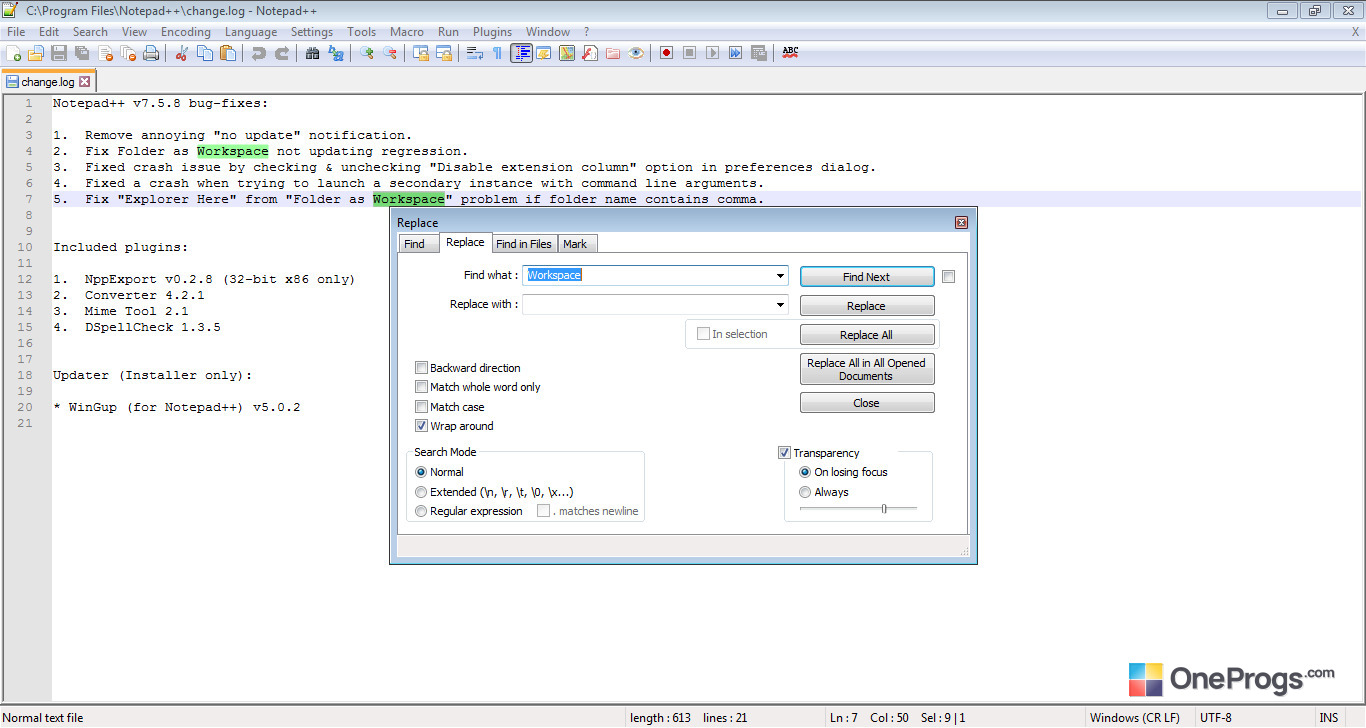The height and width of the screenshot is (728, 1366).
Task: Open the Language menu
Action: pyautogui.click(x=251, y=32)
